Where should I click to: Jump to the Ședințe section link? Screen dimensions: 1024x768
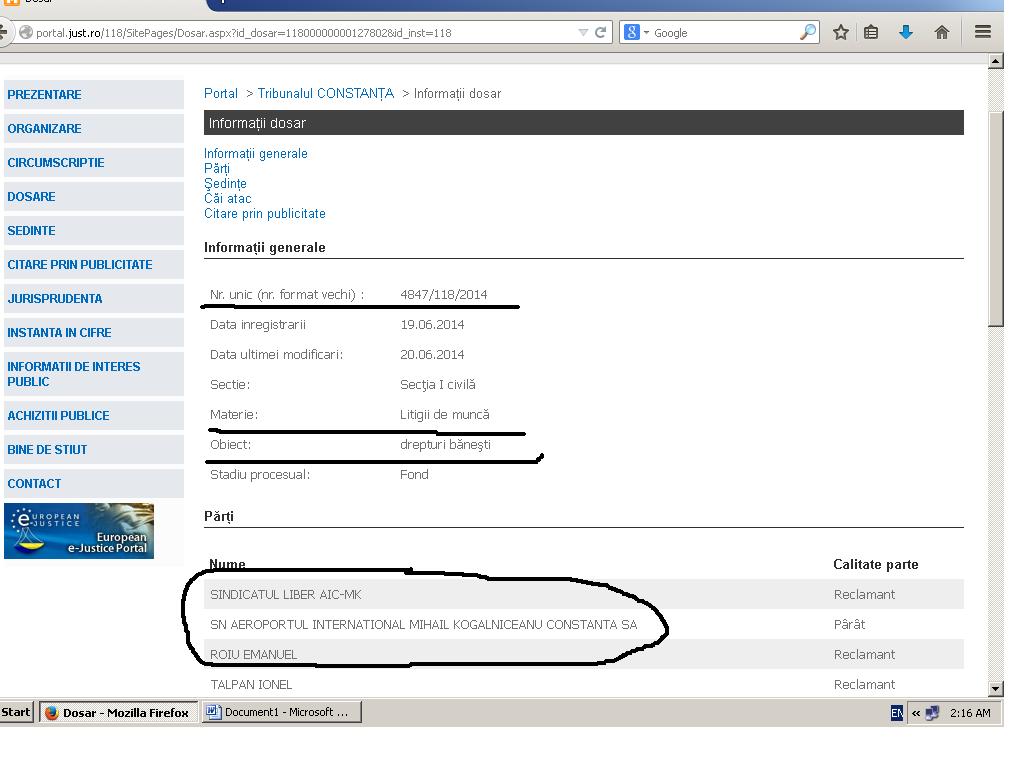[225, 184]
